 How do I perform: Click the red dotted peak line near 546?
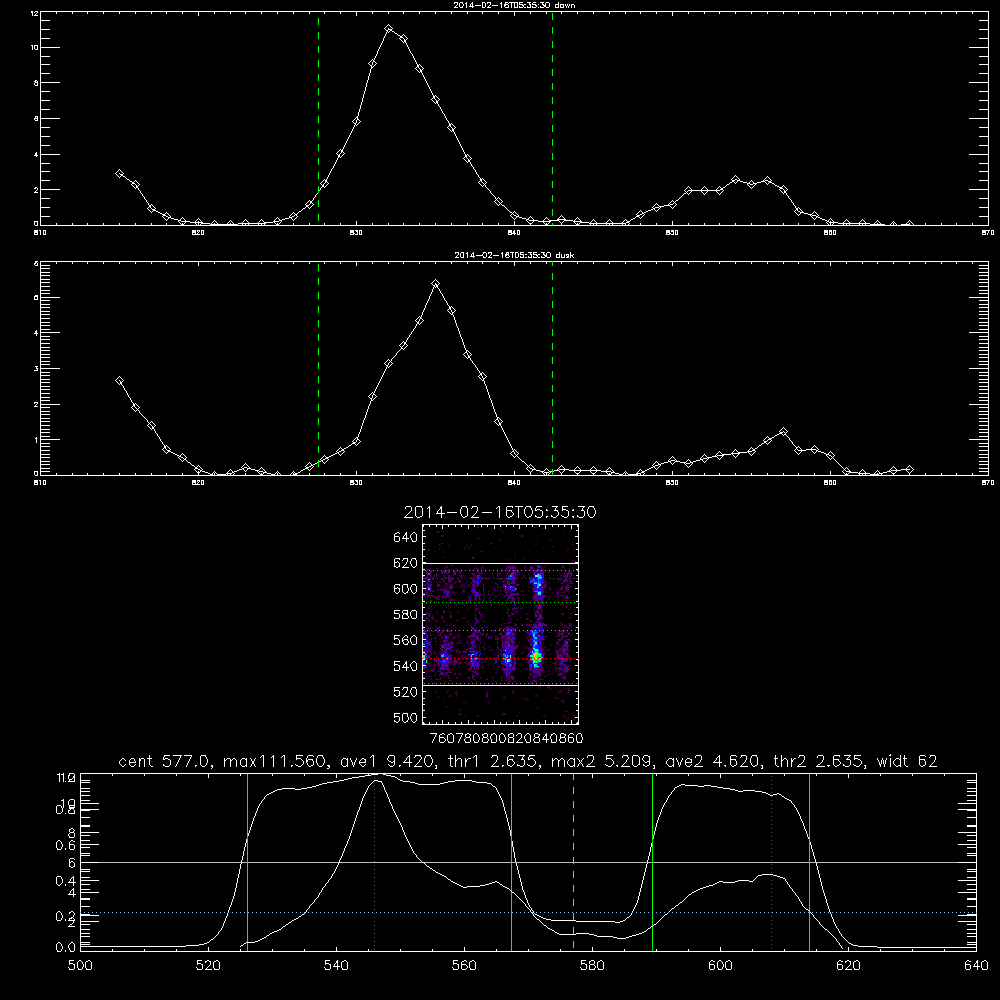[x=374, y=864]
